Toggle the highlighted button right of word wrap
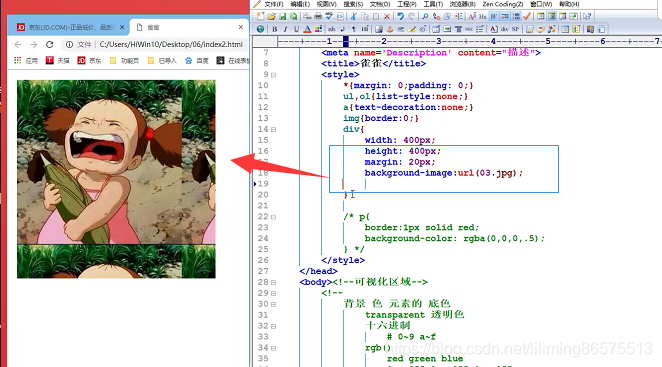This screenshot has height=367, width=662. tap(505, 16)
